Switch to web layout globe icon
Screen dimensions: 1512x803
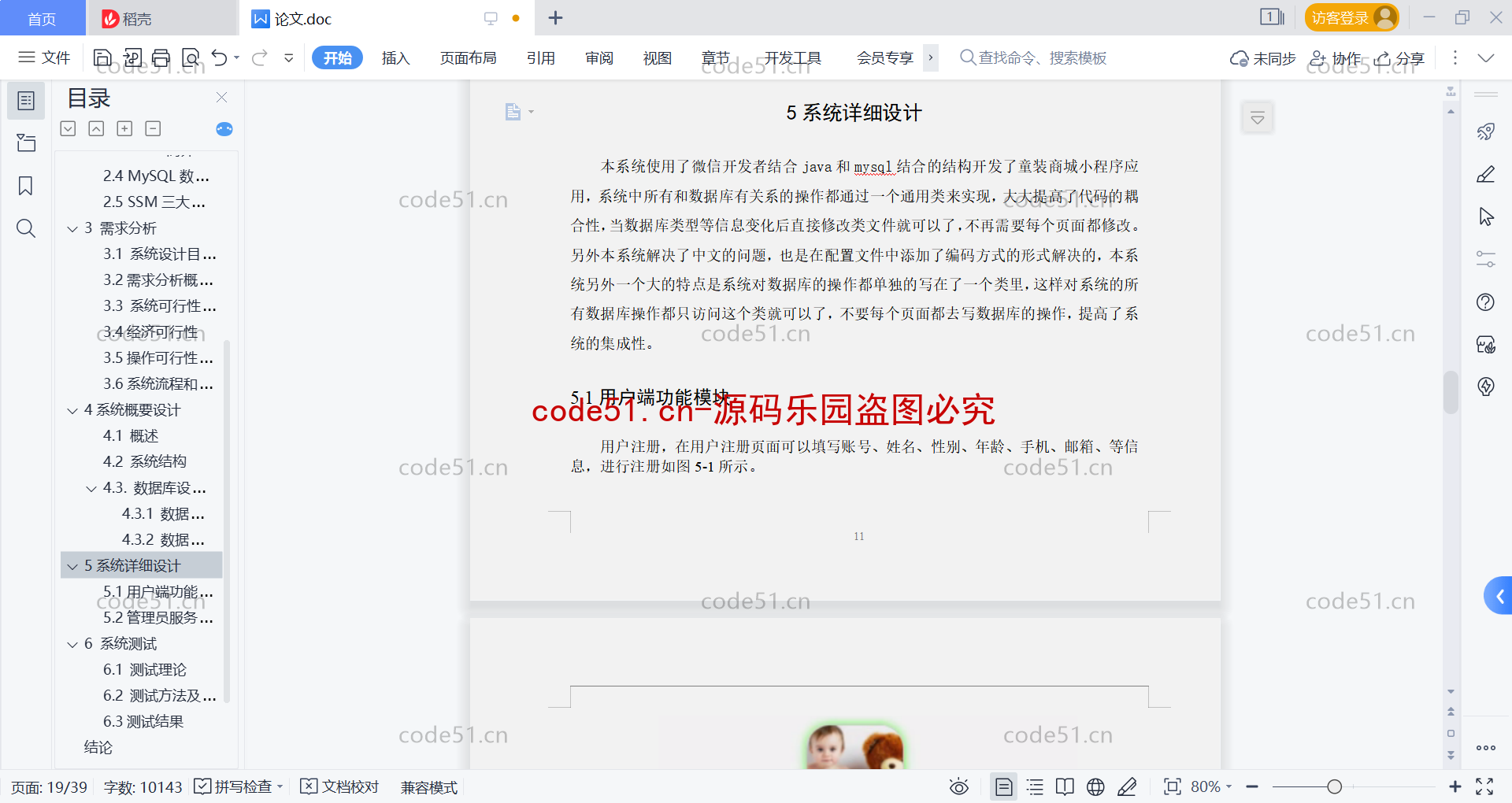tap(1095, 786)
